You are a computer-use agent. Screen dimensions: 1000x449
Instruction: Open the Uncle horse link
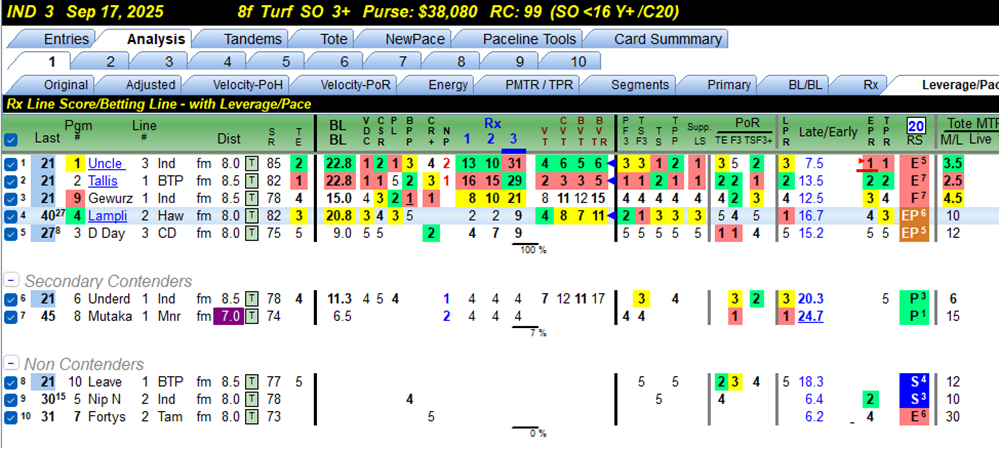[x=107, y=163]
